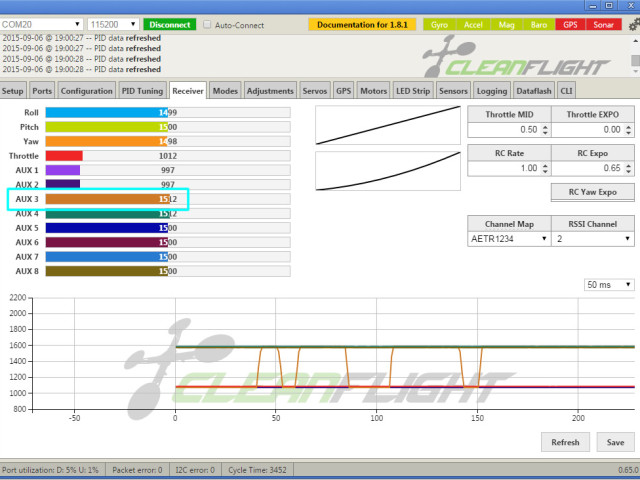Click the Mag sensor indicator
This screenshot has height=480, width=640.
(507, 24)
